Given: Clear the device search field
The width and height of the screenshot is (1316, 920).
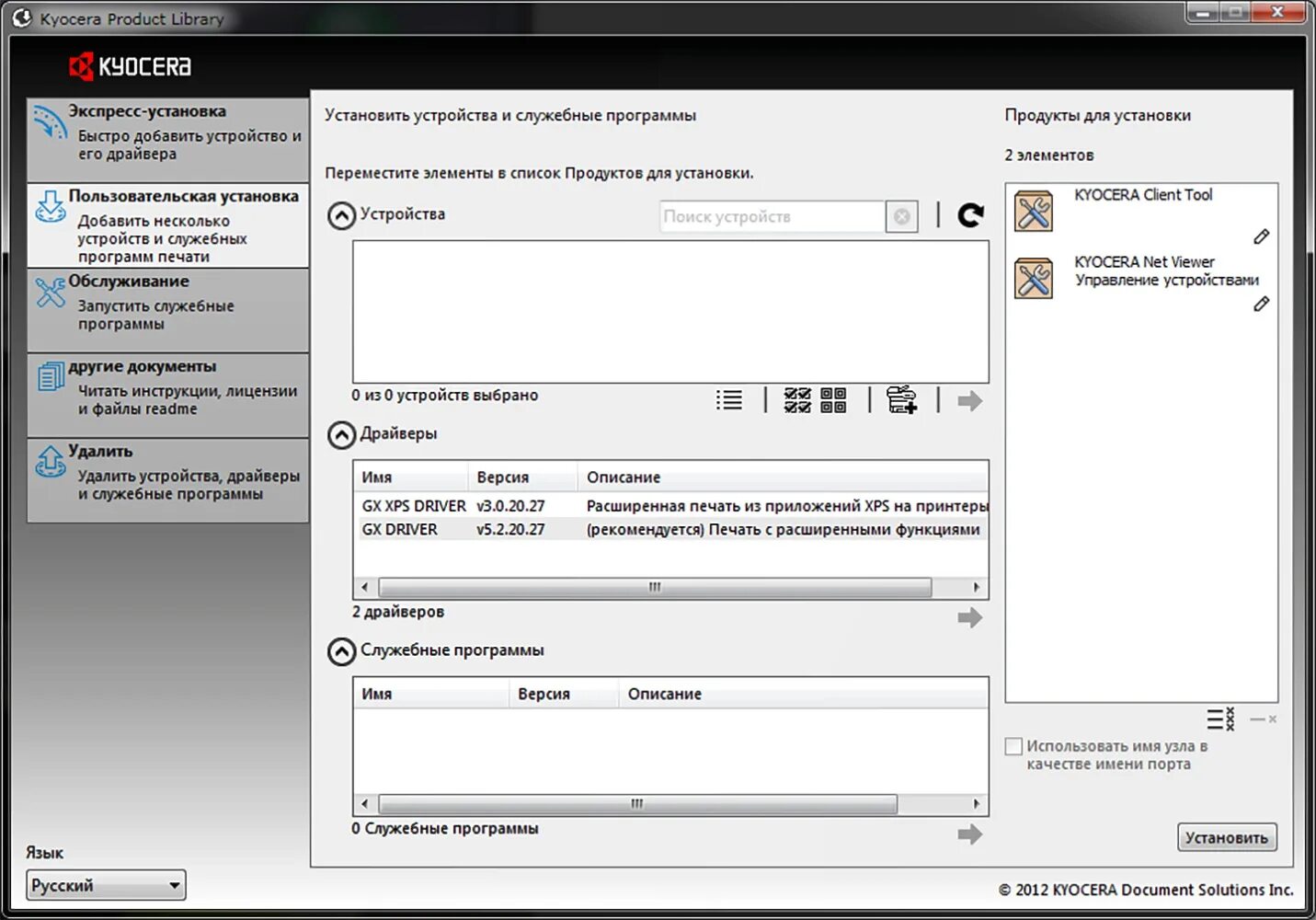Looking at the screenshot, I should 902,217.
